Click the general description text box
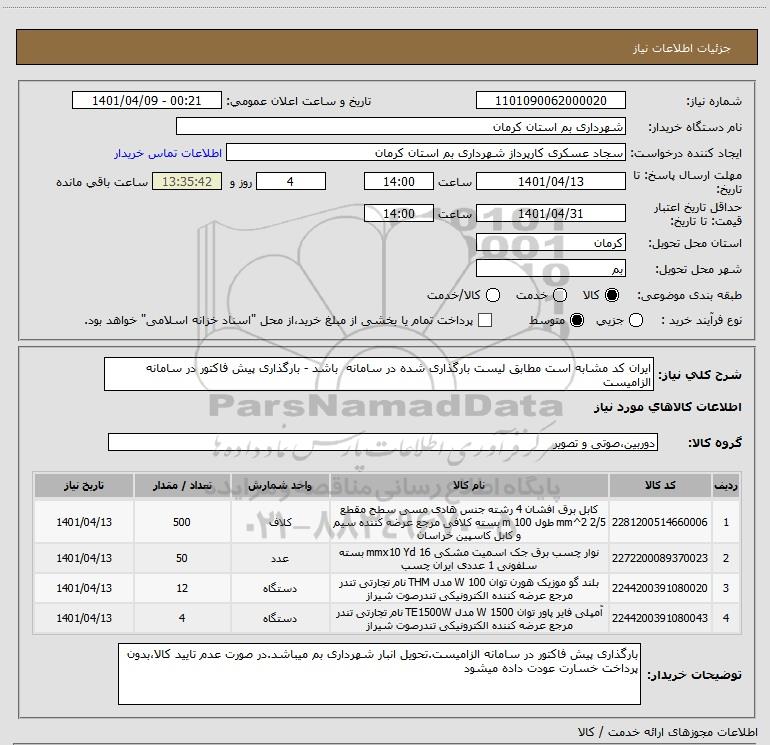 pos(379,375)
